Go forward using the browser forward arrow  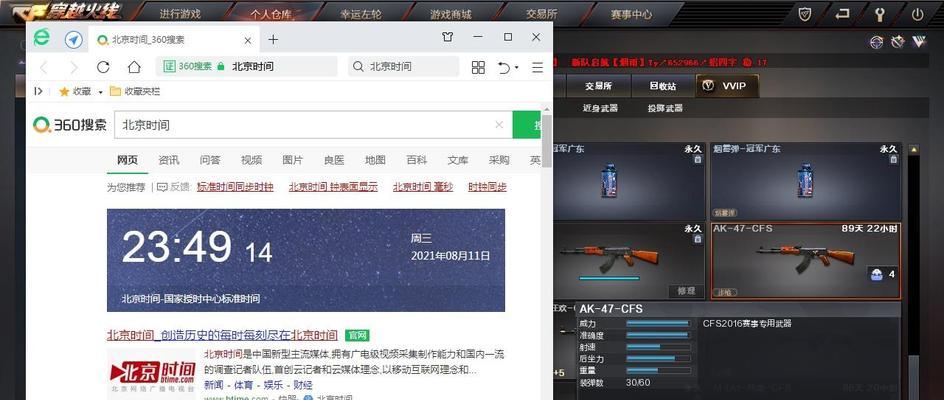click(73, 67)
